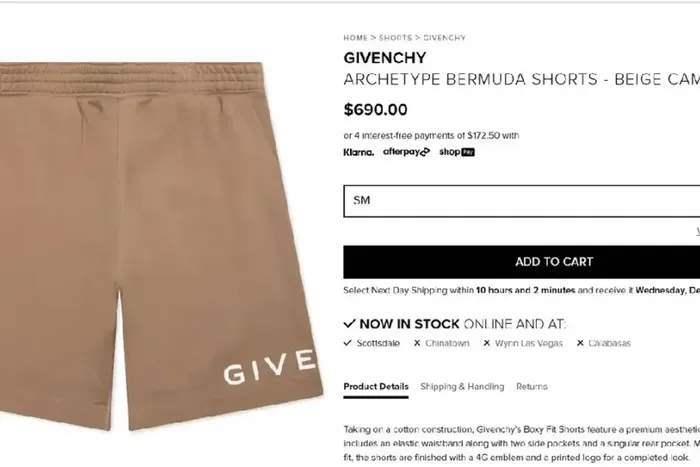This screenshot has width=700, height=467.
Task: Click the X icon next to Calabasas
Action: (580, 343)
